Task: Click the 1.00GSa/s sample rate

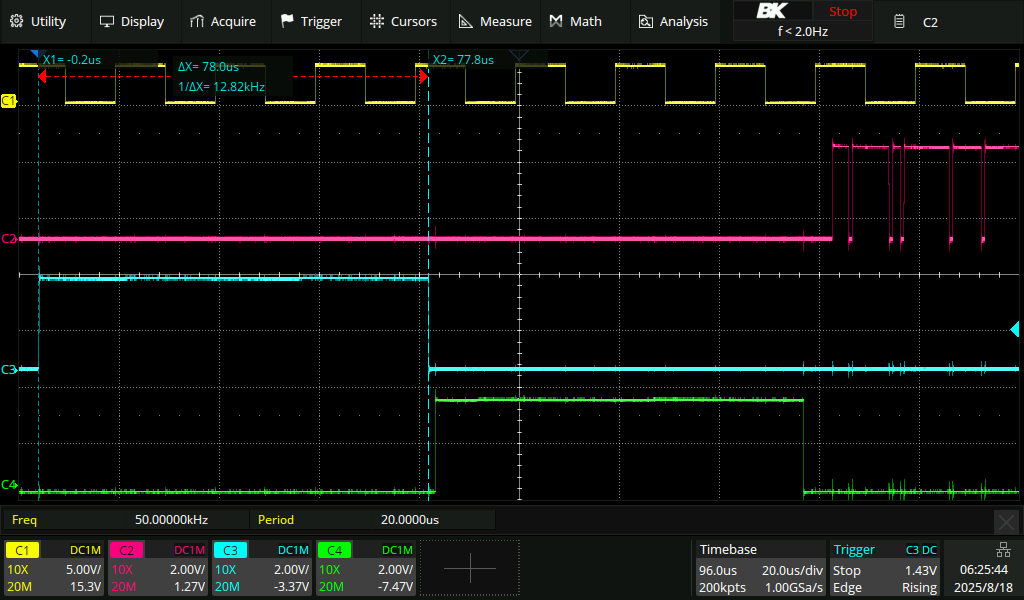Action: coord(793,587)
